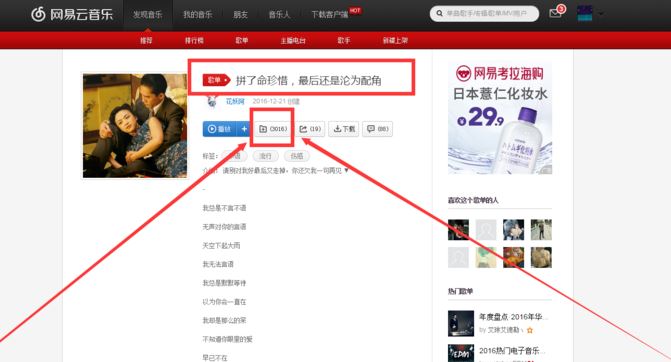The width and height of the screenshot is (671, 362).
Task: Click the 下载 download button
Action: click(x=344, y=129)
